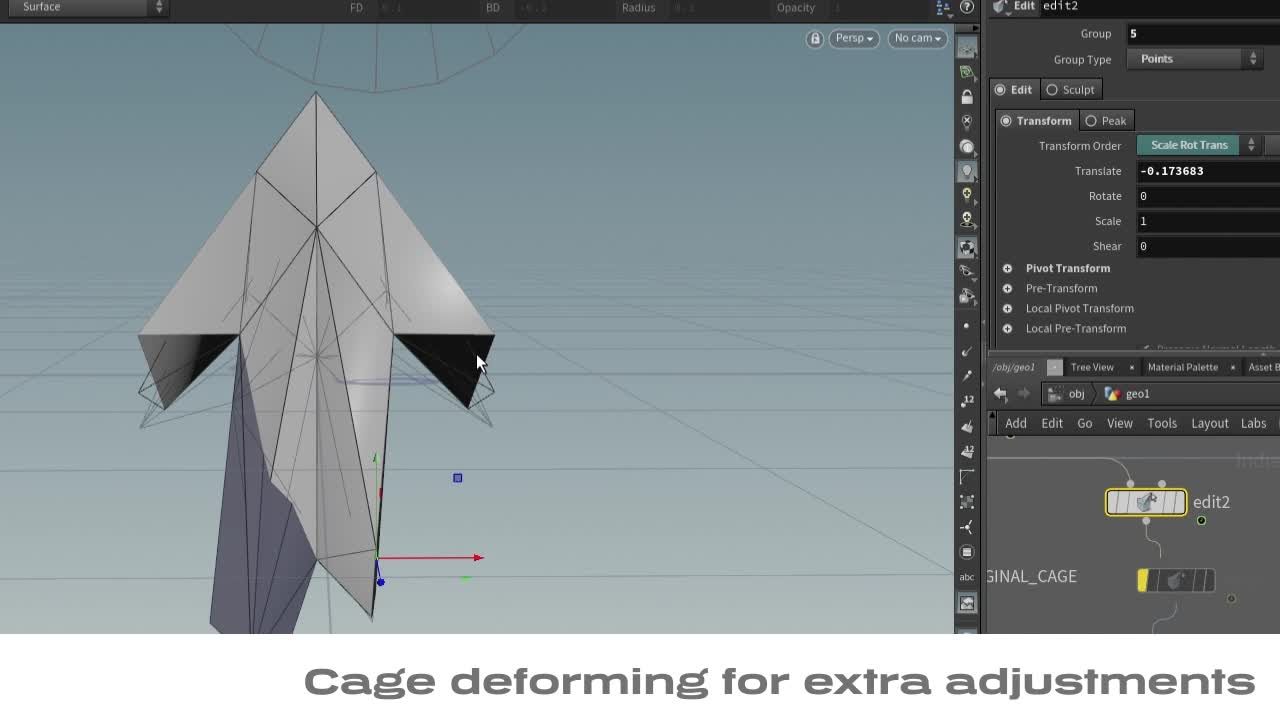Toggle display point normals icon
1280x720 pixels.
[x=967, y=351]
